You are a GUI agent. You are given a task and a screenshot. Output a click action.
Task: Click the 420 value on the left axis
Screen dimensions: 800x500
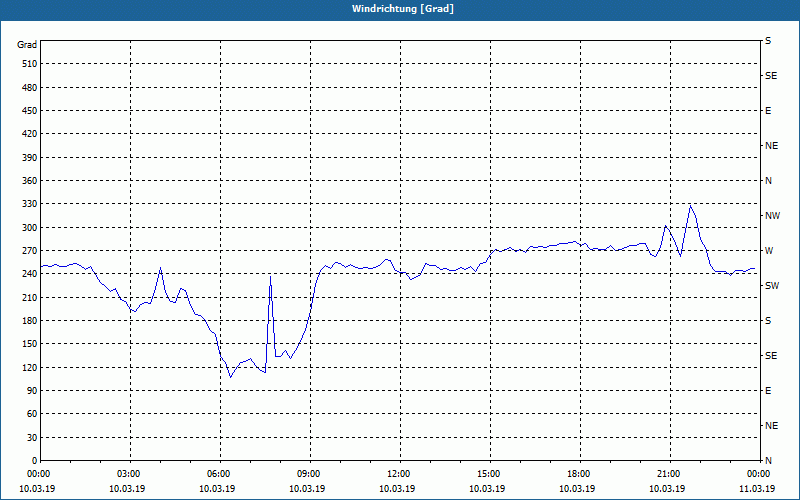point(30,134)
